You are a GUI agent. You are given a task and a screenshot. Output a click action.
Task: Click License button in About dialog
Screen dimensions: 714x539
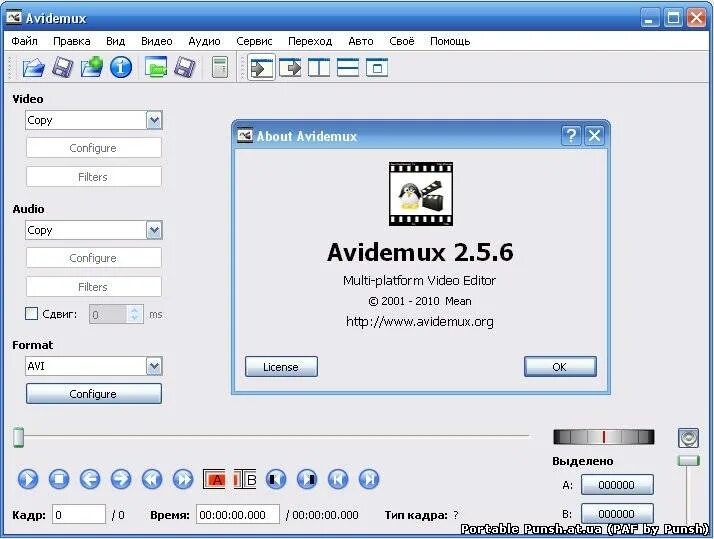[281, 367]
